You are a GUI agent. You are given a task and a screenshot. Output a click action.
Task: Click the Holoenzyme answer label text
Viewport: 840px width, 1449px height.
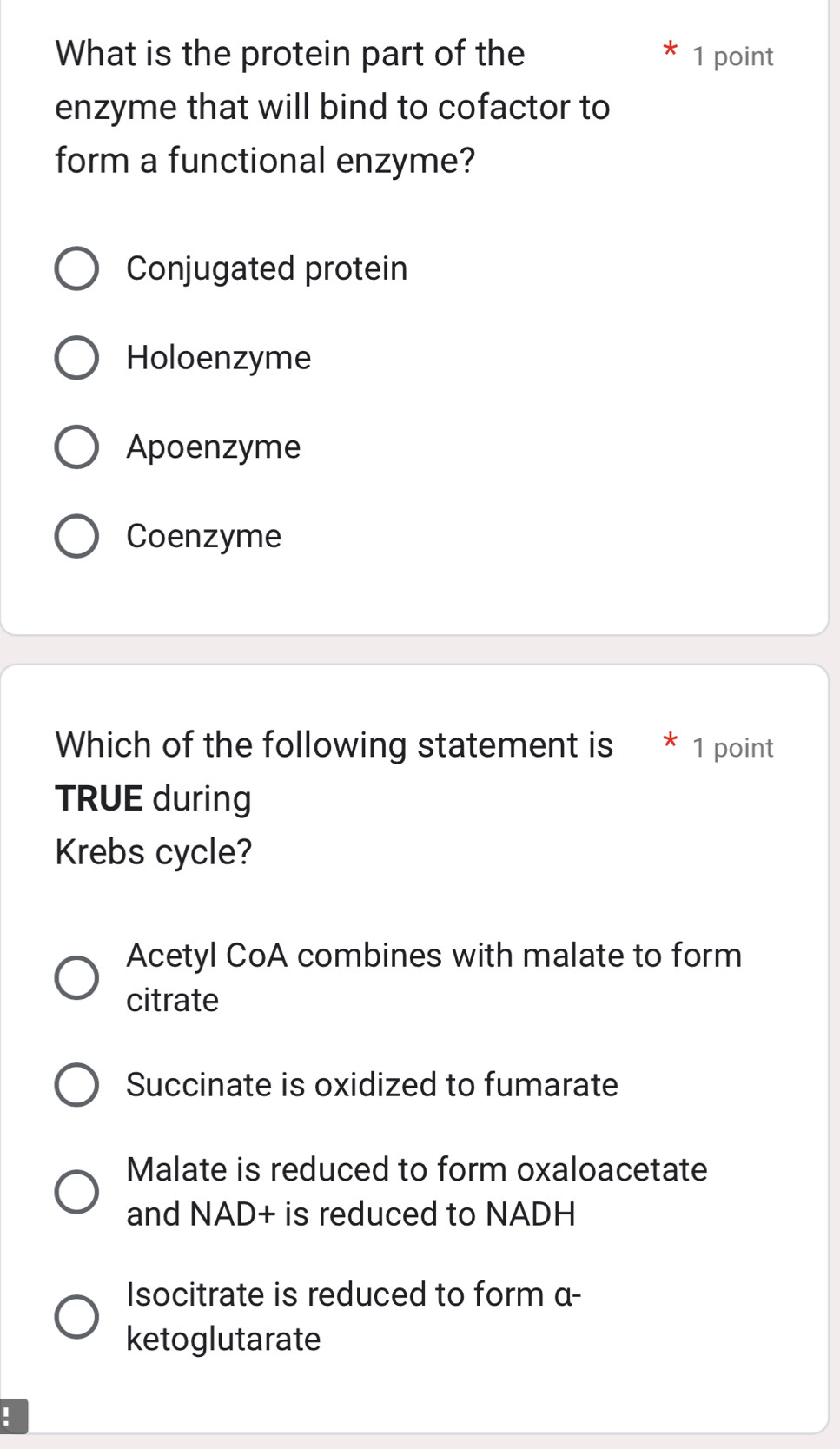click(218, 358)
